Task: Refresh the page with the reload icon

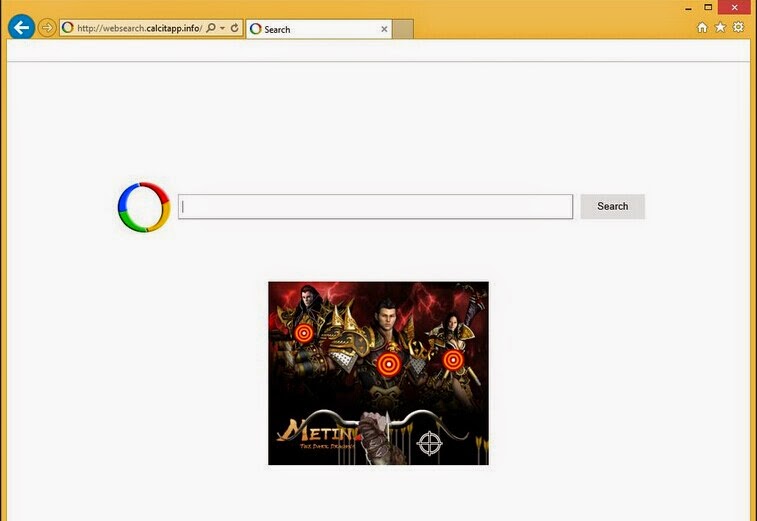Action: 235,28
